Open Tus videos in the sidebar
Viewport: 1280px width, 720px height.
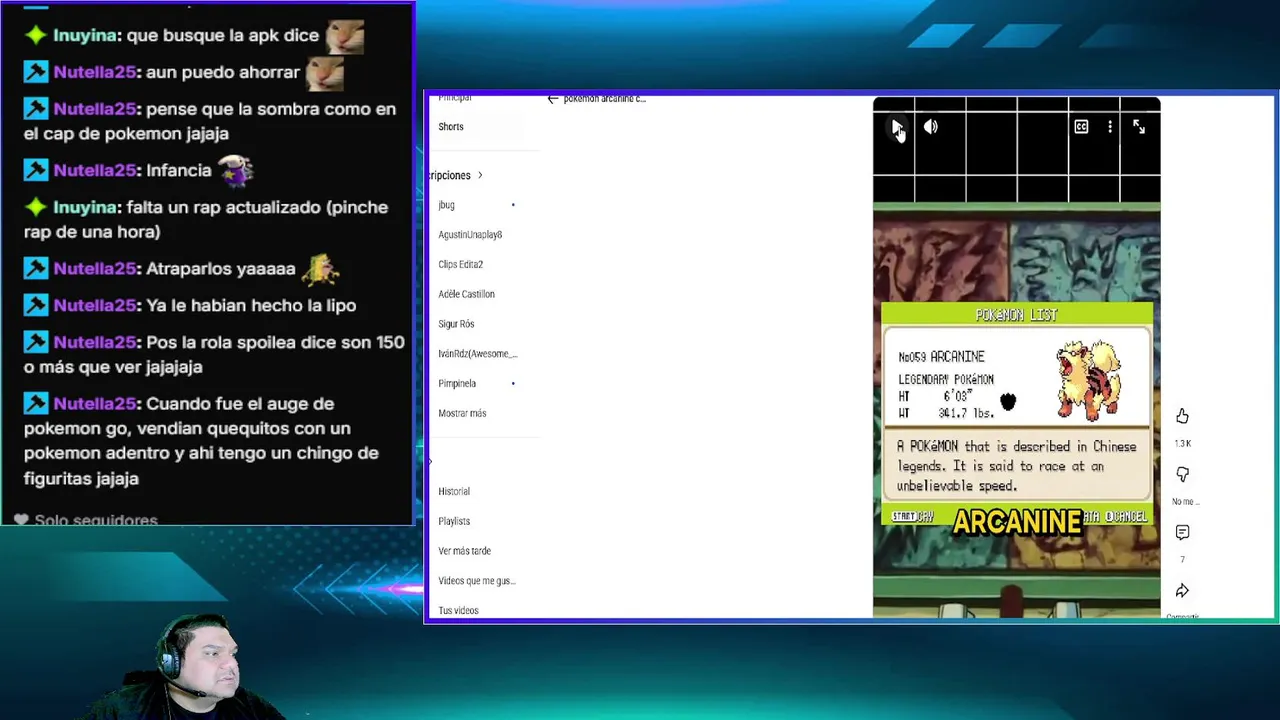coord(458,611)
